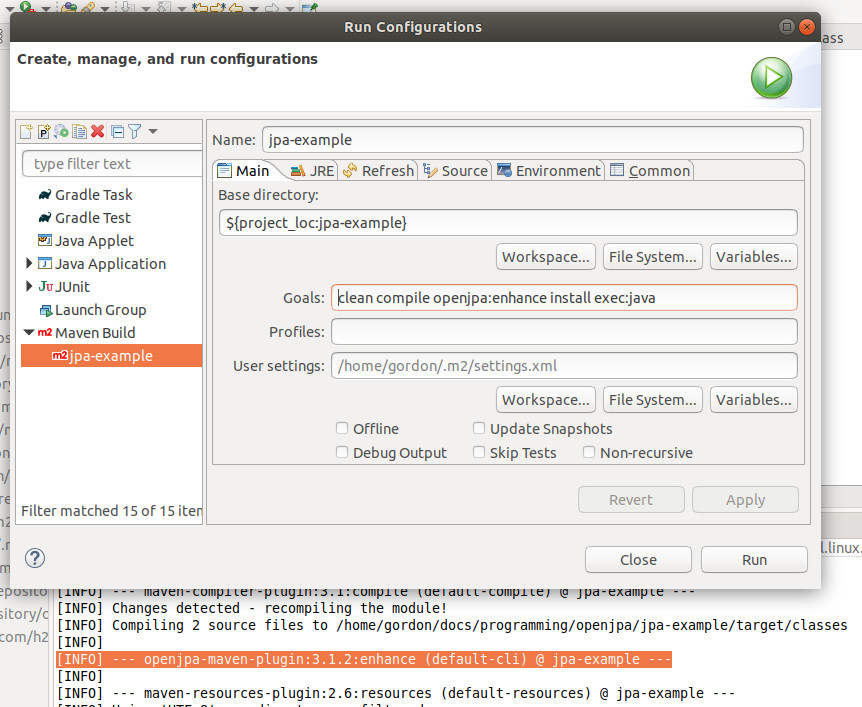The width and height of the screenshot is (862, 707).
Task: Click Workspace button under User settings
Action: (545, 400)
